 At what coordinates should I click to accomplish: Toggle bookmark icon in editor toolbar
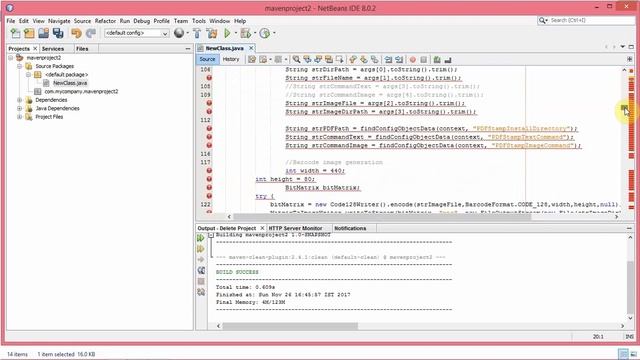pyautogui.click(x=374, y=60)
